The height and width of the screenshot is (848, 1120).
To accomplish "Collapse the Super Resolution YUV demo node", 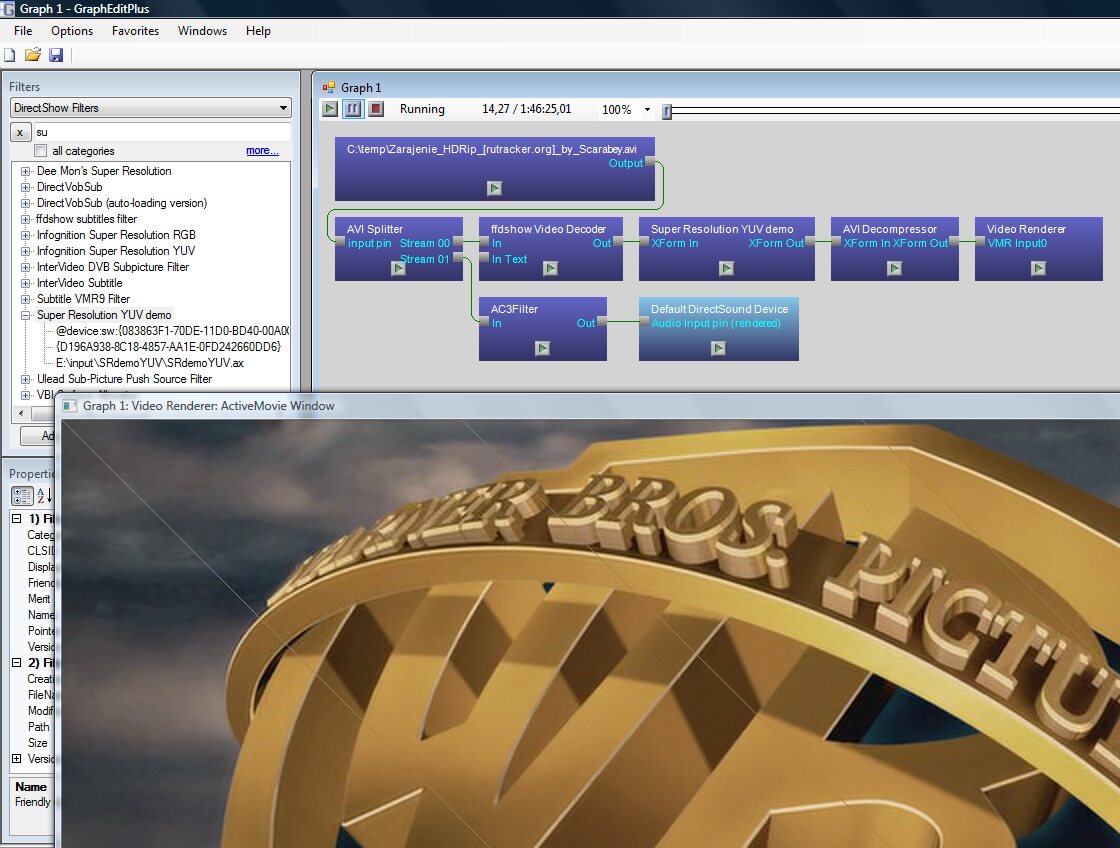I will (26, 315).
